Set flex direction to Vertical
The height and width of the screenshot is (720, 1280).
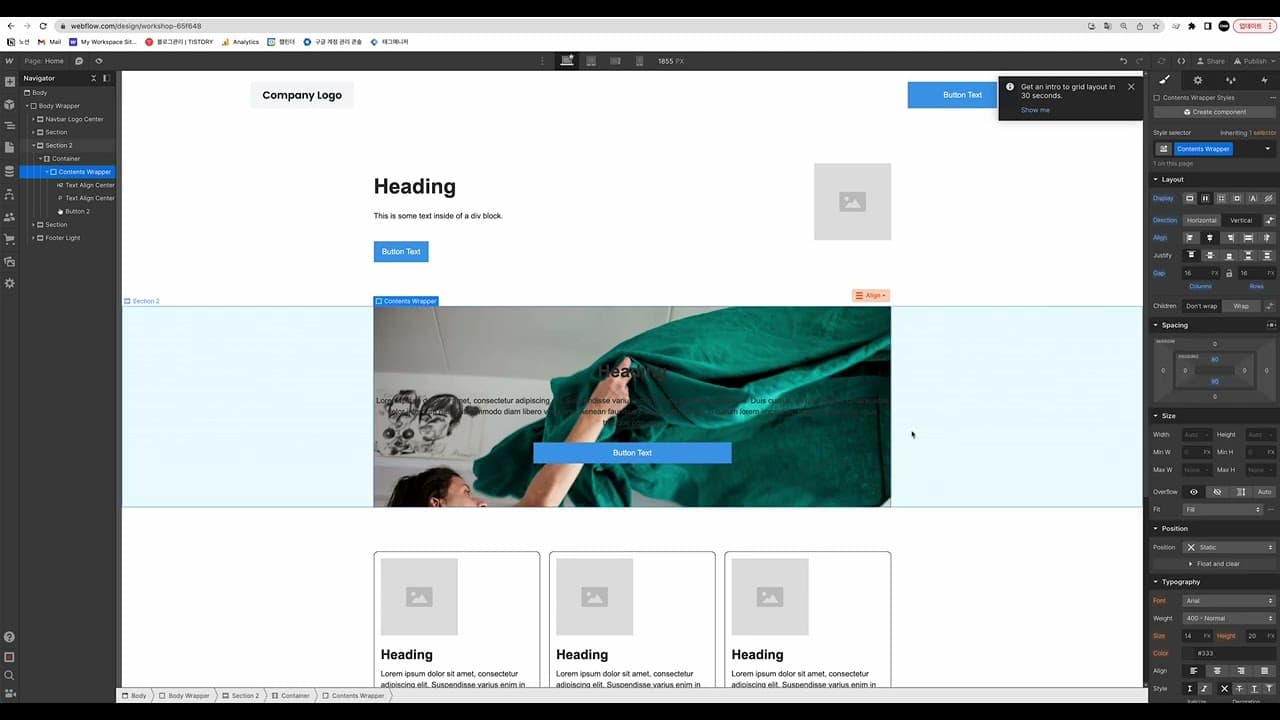(x=1240, y=220)
